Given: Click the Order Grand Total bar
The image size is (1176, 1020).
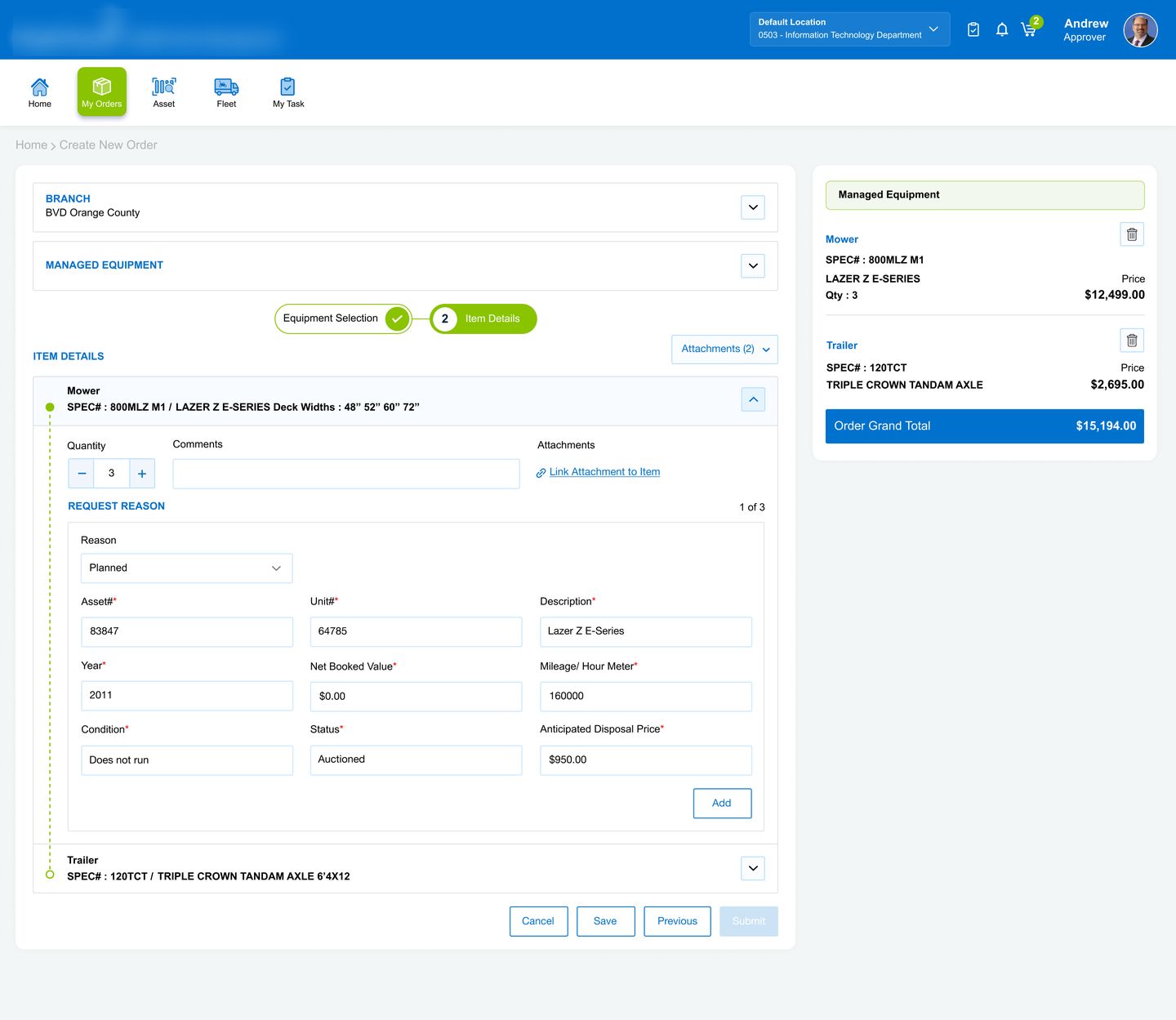Looking at the screenshot, I should (985, 426).
